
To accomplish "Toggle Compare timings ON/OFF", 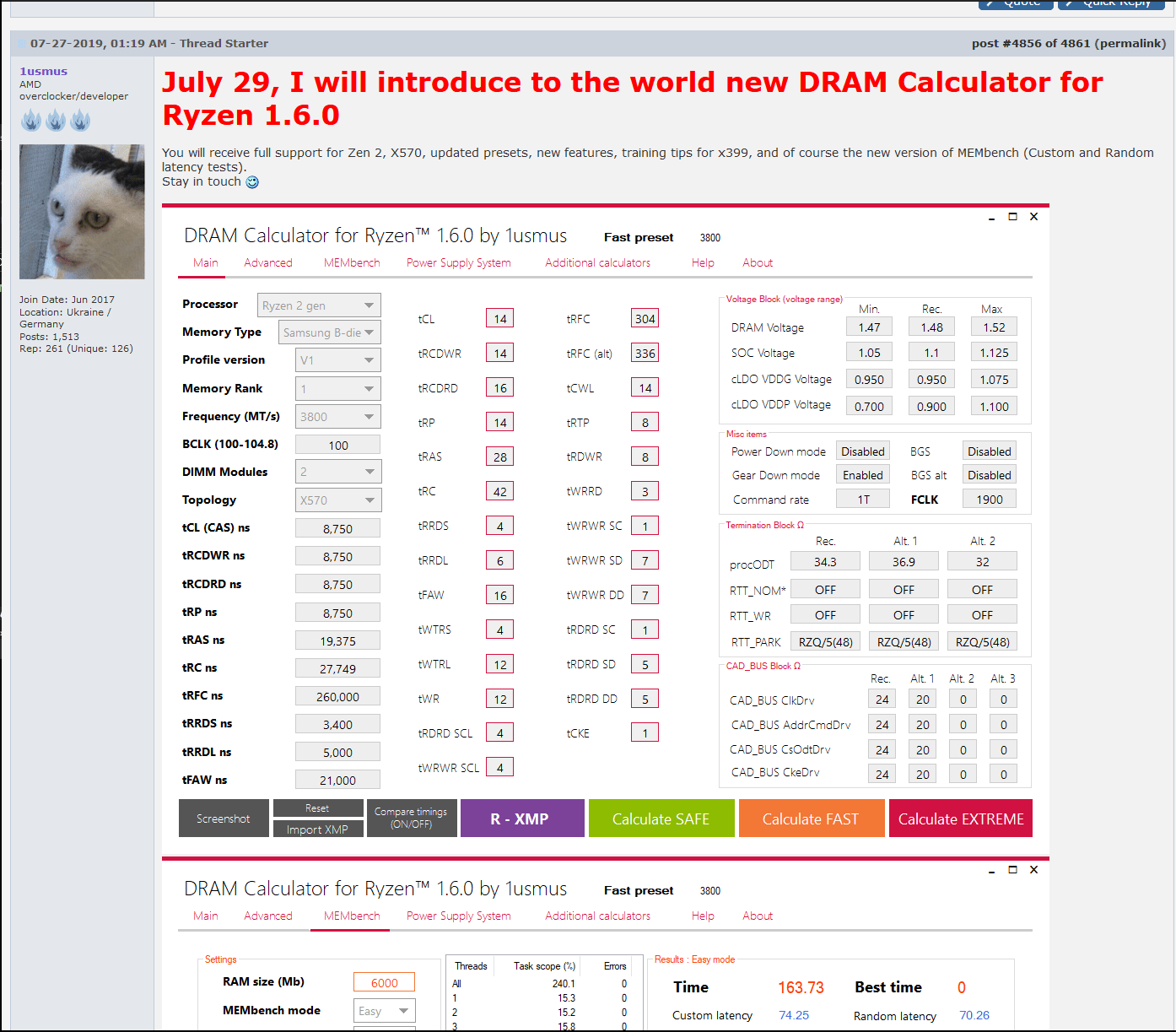I will (411, 818).
